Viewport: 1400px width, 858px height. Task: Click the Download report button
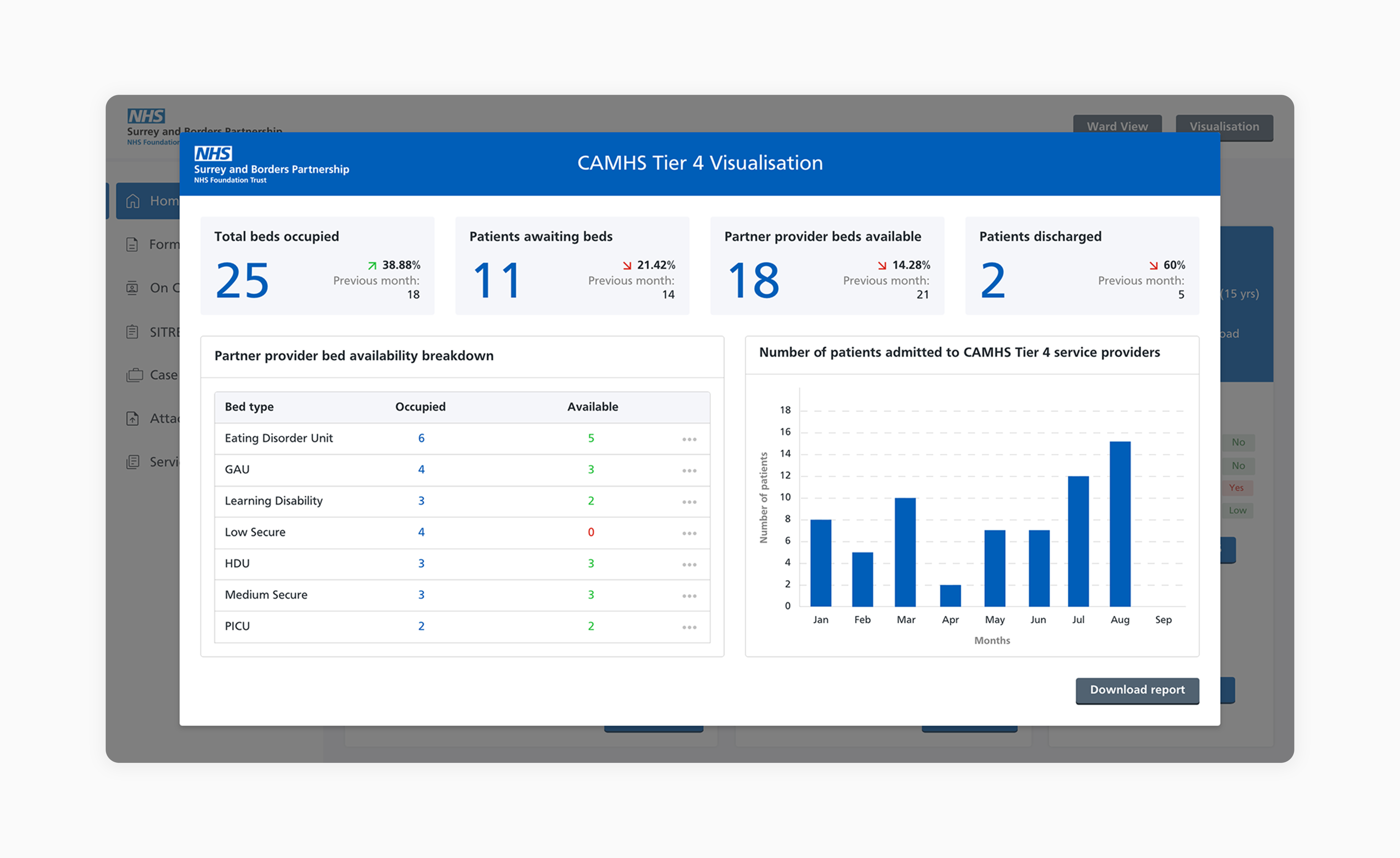[1137, 690]
